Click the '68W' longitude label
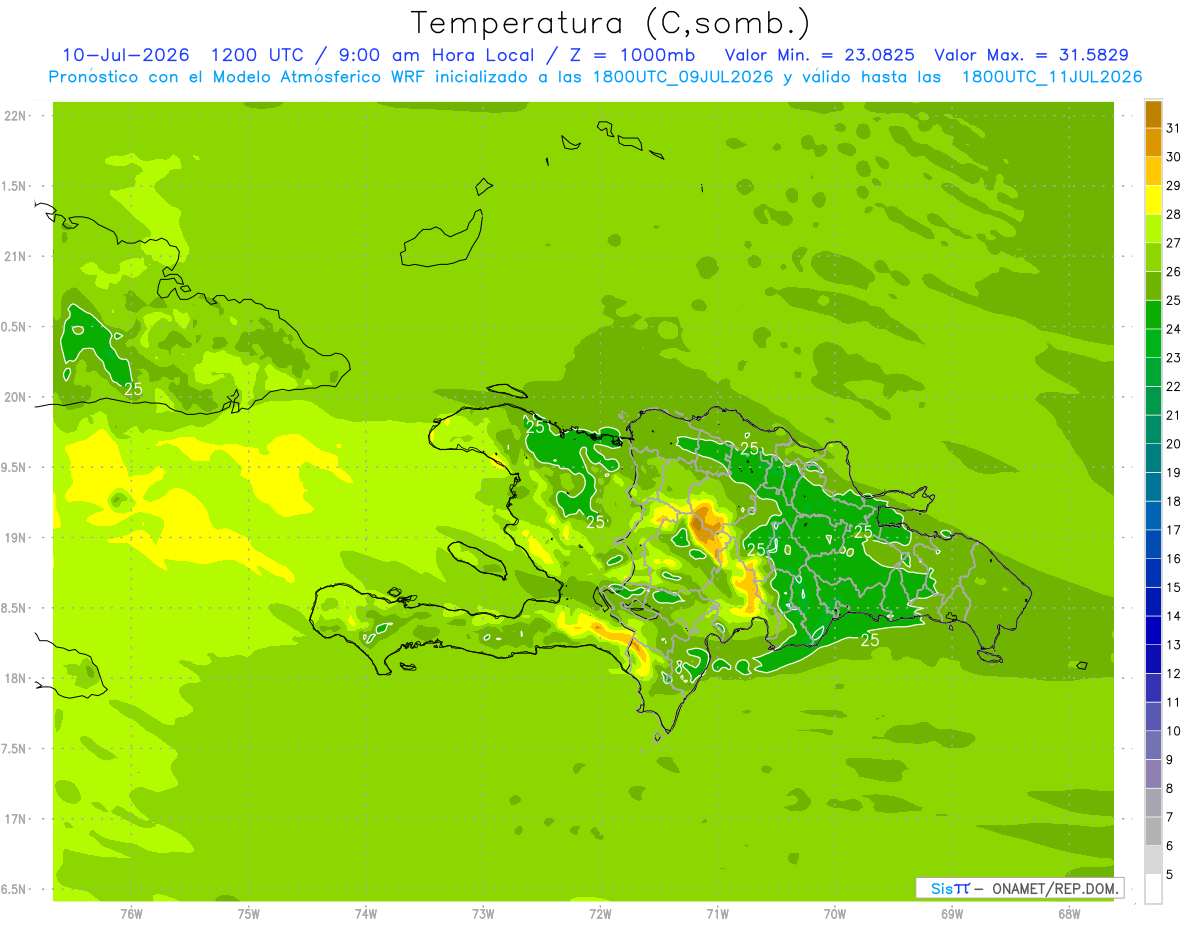The height and width of the screenshot is (927, 1200). coord(1069,914)
